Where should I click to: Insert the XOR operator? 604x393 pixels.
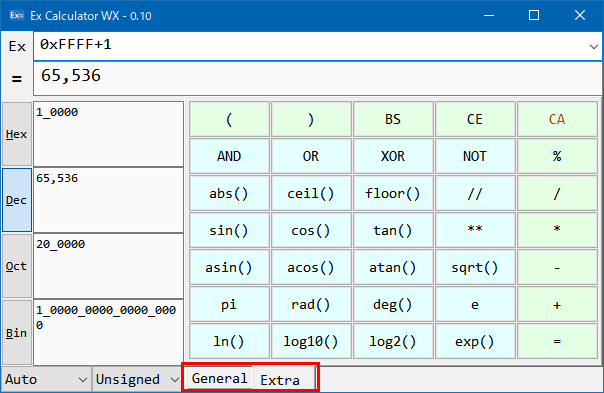click(x=393, y=156)
